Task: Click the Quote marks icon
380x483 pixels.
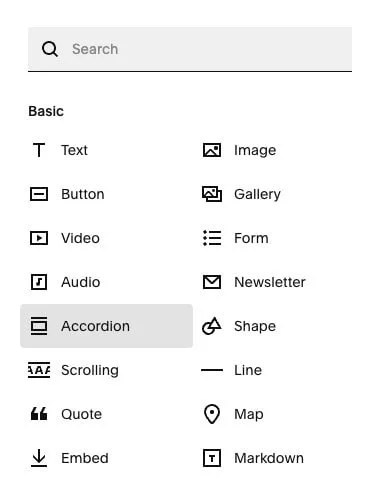Action: tap(39, 414)
